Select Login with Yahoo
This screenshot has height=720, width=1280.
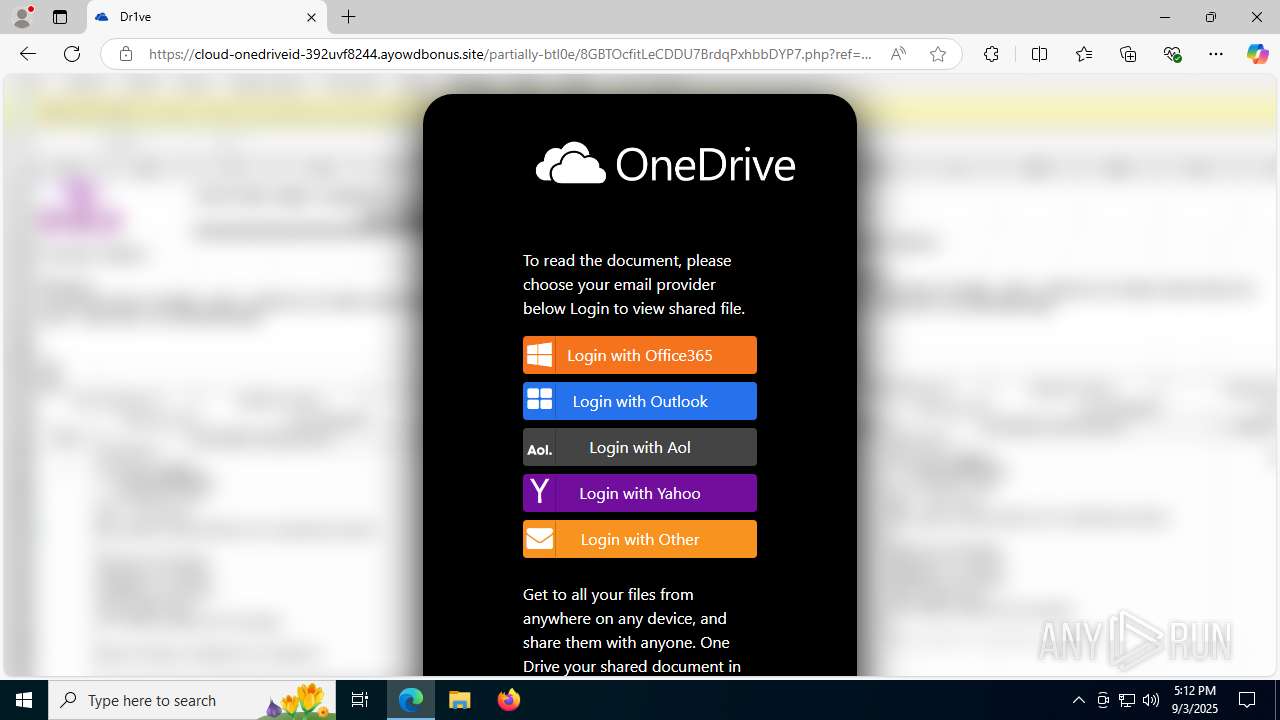click(x=640, y=493)
